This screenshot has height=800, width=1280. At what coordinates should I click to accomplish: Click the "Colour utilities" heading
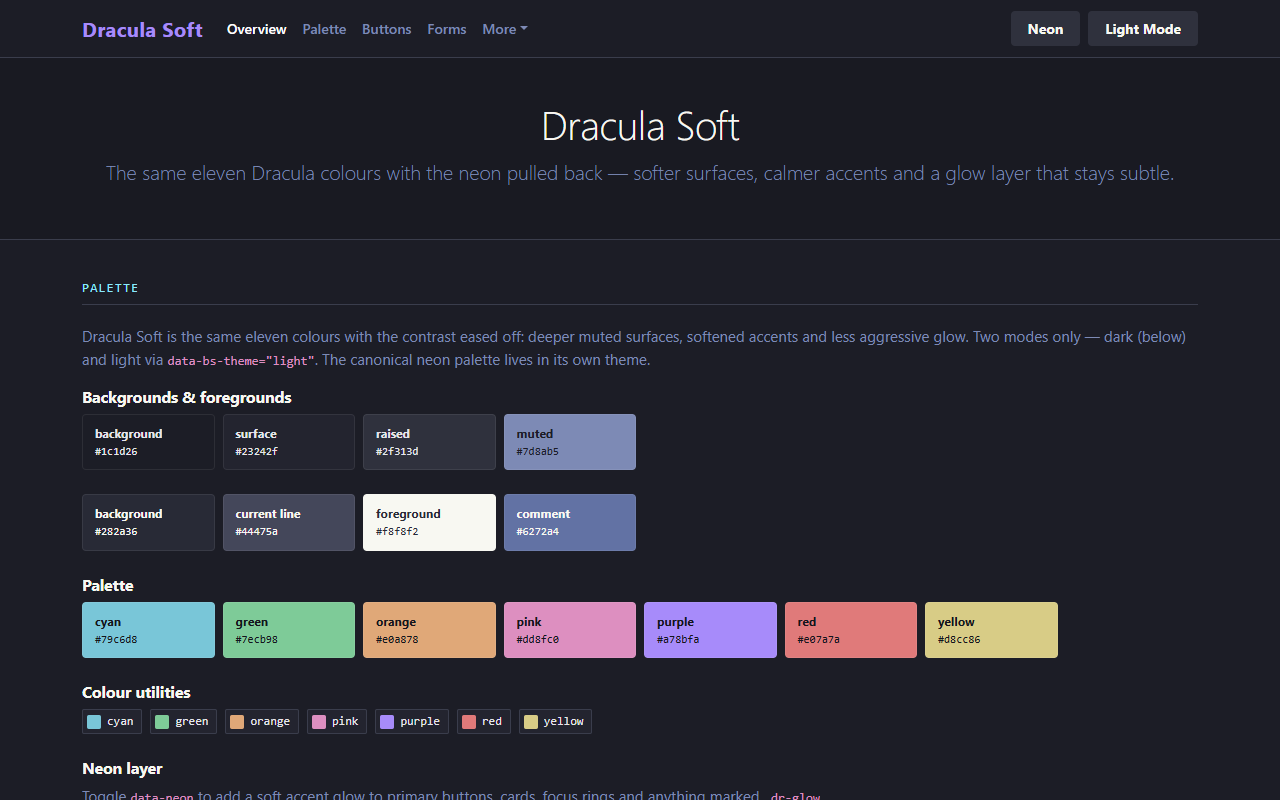point(136,692)
